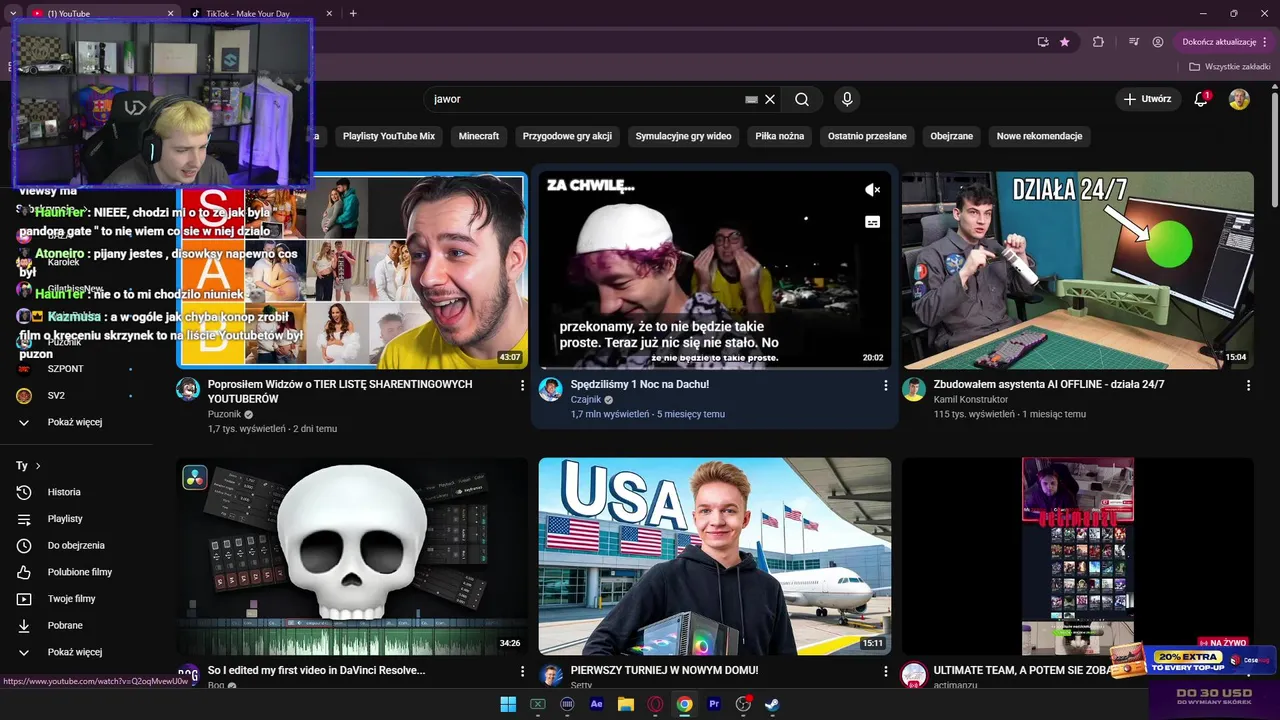Viewport: 1280px width, 720px height.
Task: Select the 'Piłka nożna' filter chip
Action: (x=780, y=136)
